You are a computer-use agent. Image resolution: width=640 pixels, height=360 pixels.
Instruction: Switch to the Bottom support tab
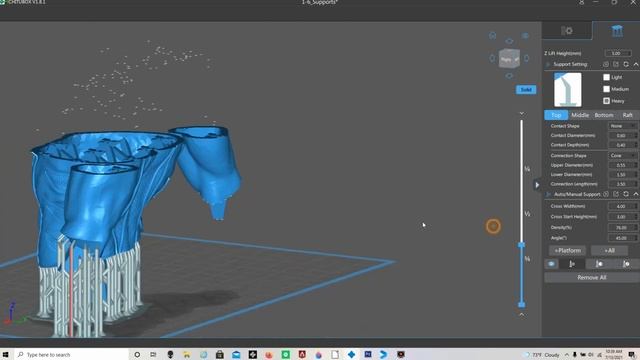604,115
